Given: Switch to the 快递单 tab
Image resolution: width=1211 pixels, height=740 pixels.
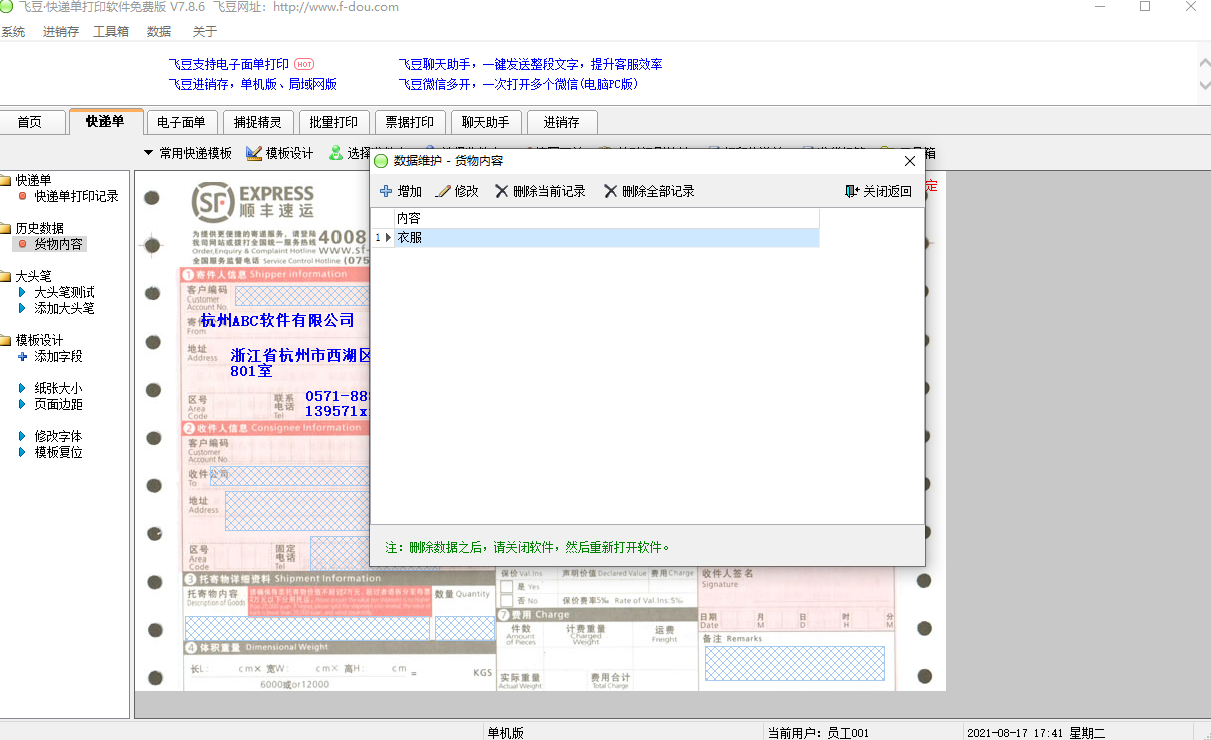Looking at the screenshot, I should 105,121.
